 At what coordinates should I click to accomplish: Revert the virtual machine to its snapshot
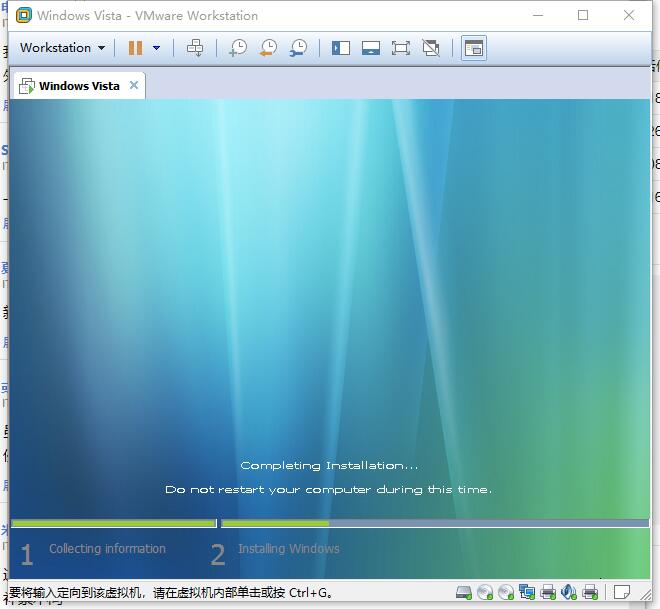pyautogui.click(x=268, y=48)
